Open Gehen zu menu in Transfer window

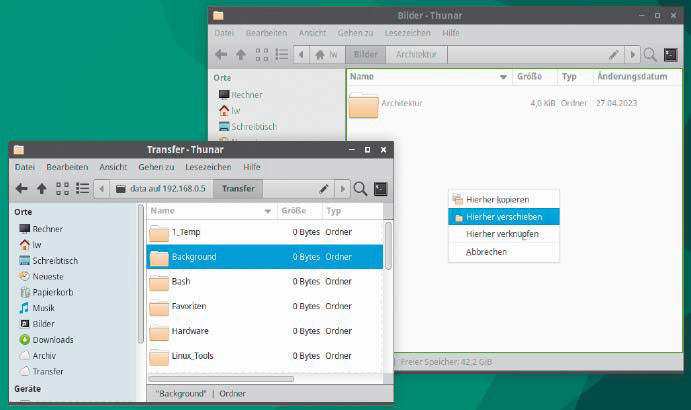pos(156,167)
